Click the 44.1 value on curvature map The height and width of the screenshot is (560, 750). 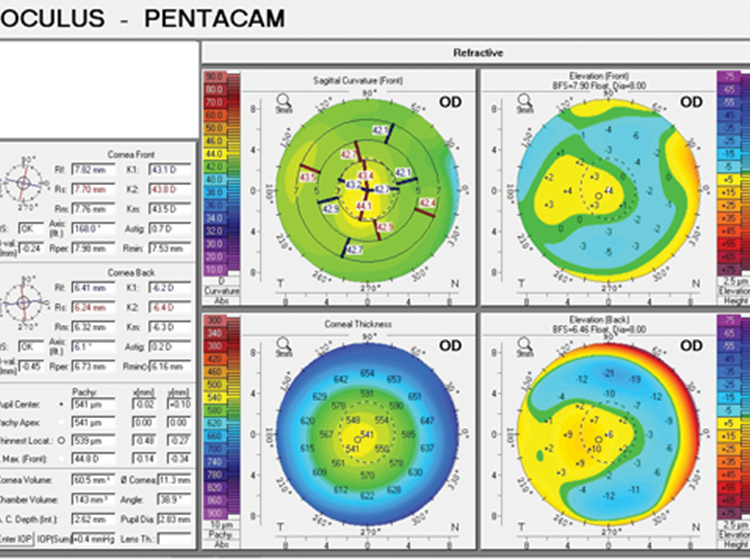click(x=363, y=205)
